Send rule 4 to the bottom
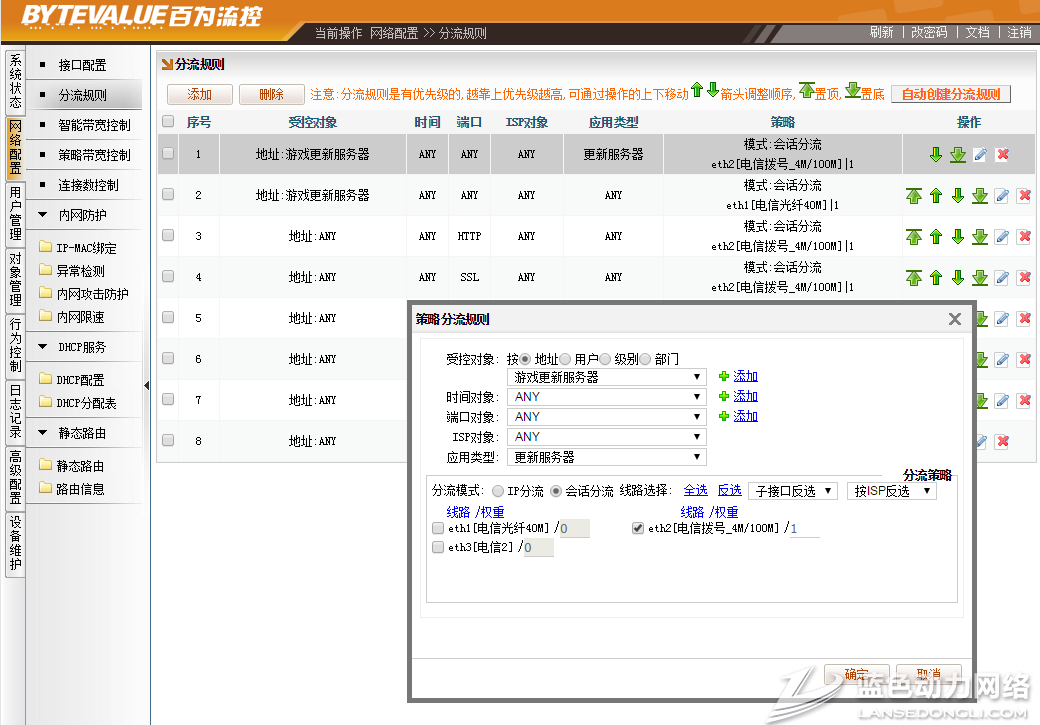1040x725 pixels. coord(980,277)
